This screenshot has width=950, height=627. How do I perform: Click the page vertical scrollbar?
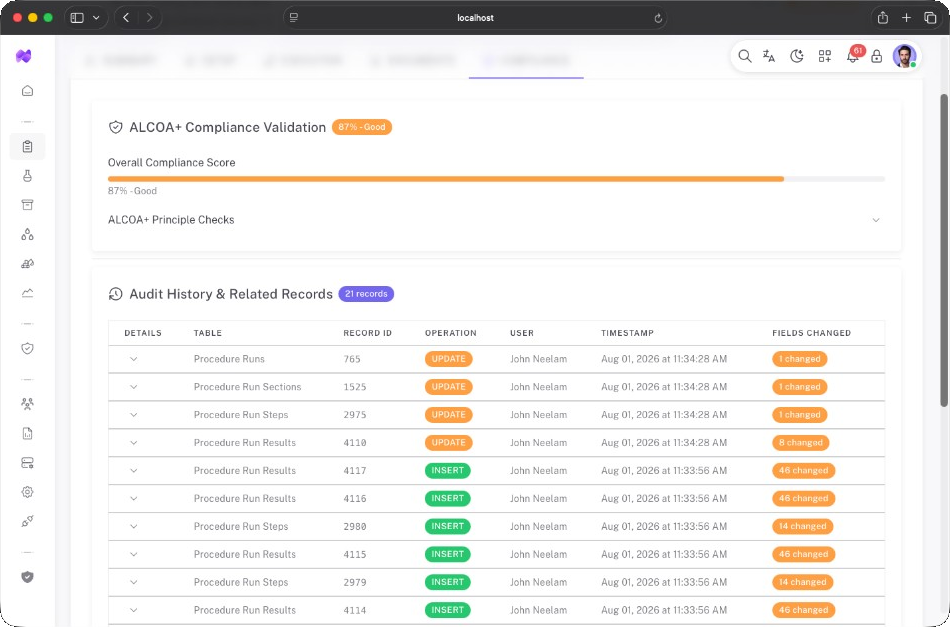click(943, 250)
